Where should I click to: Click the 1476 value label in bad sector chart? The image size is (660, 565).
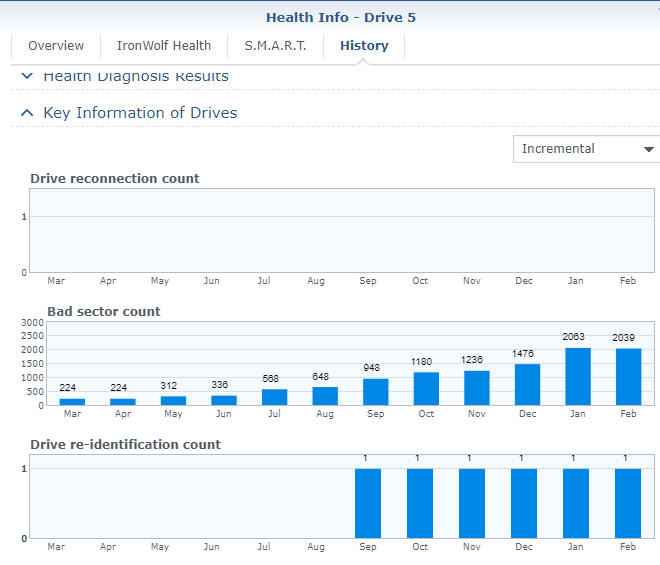[523, 354]
